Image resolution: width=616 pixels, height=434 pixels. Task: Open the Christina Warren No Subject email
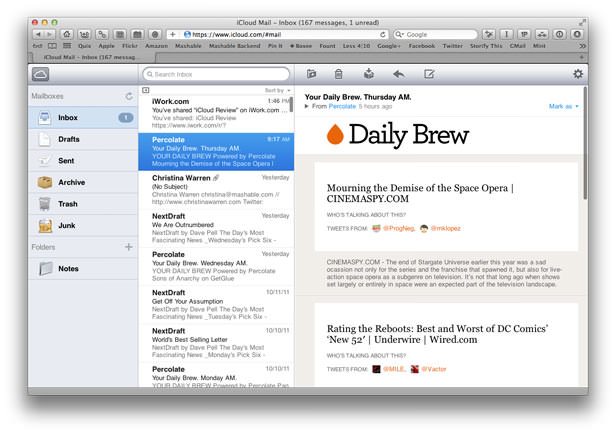[216, 190]
